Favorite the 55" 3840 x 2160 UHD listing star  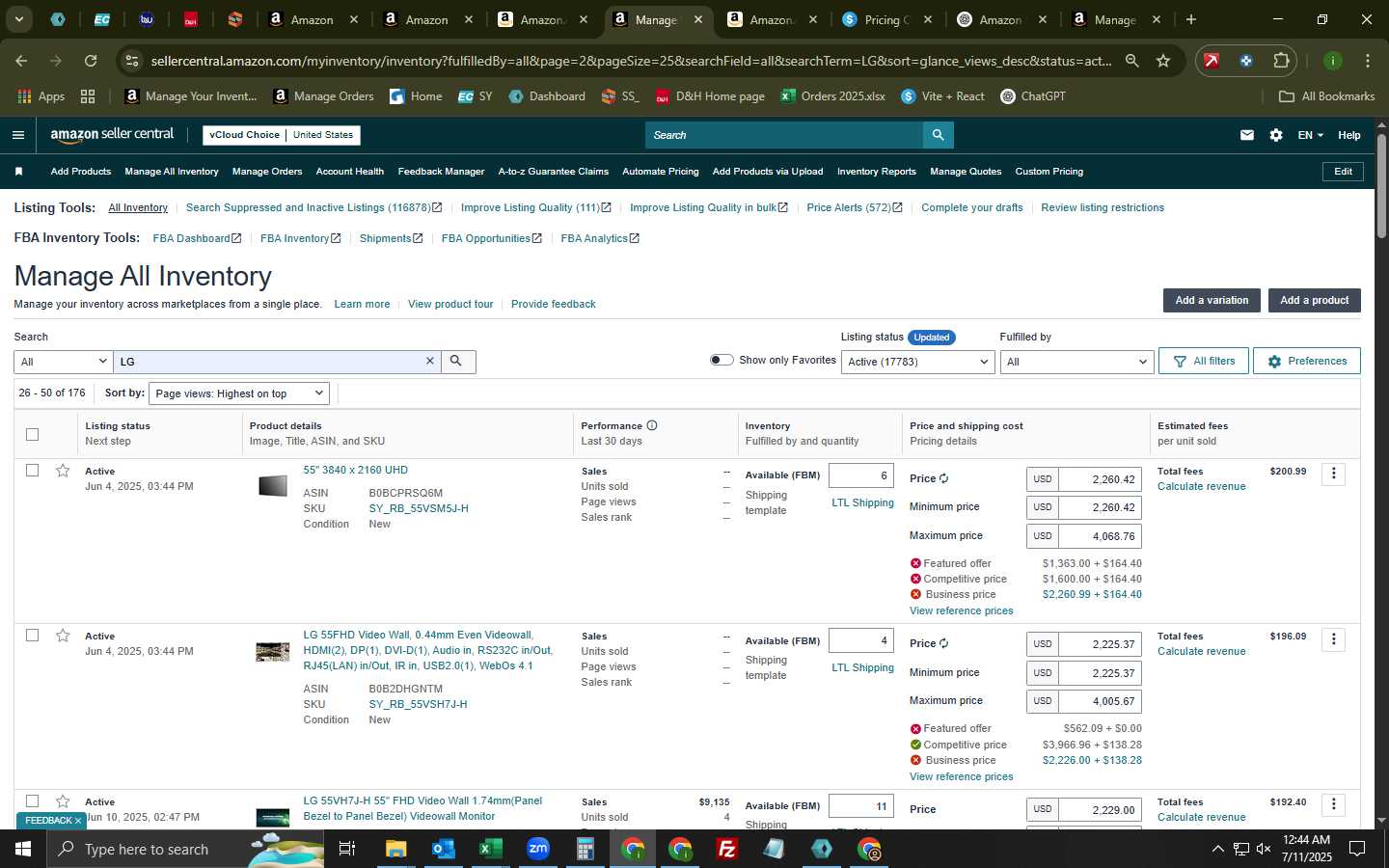pos(63,471)
